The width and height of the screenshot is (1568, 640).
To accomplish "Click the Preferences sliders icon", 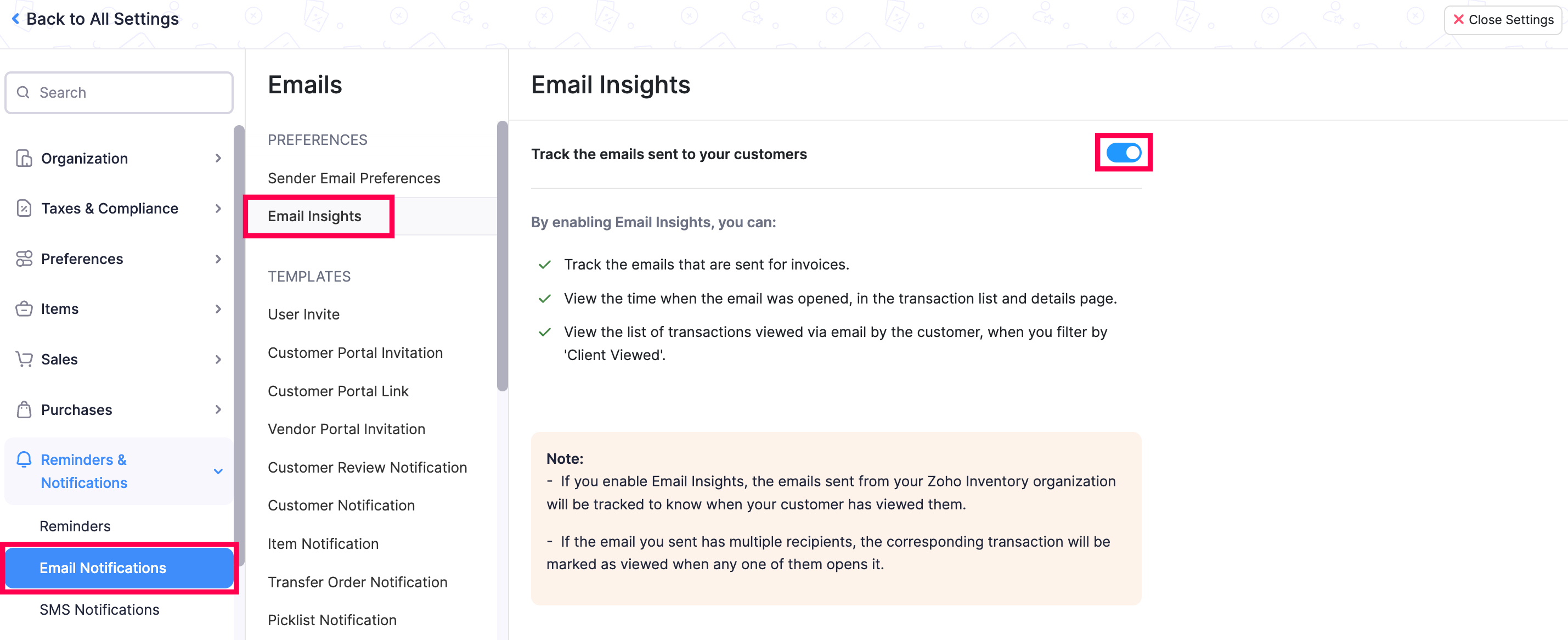I will pyautogui.click(x=24, y=259).
